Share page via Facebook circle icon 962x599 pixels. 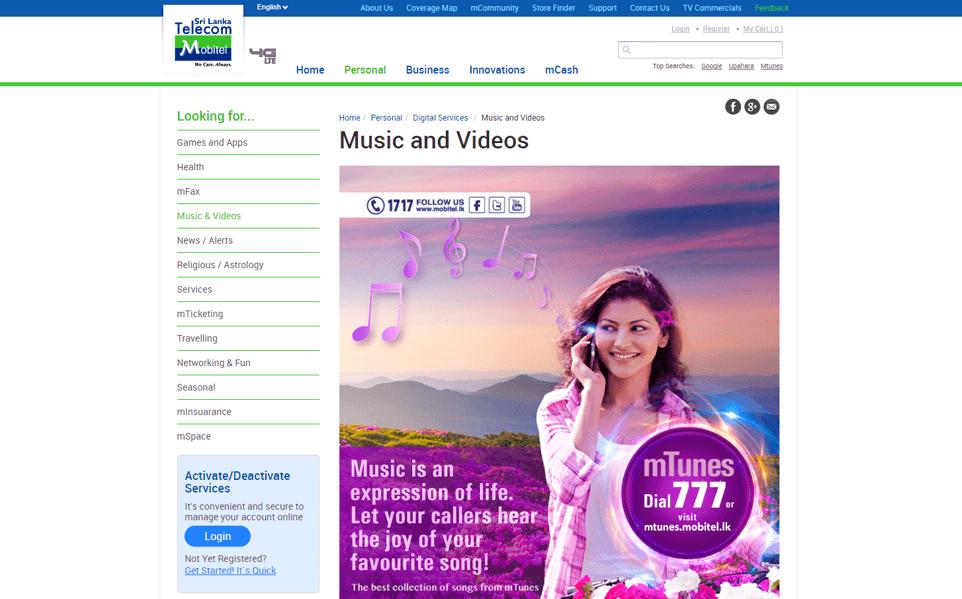coord(733,107)
